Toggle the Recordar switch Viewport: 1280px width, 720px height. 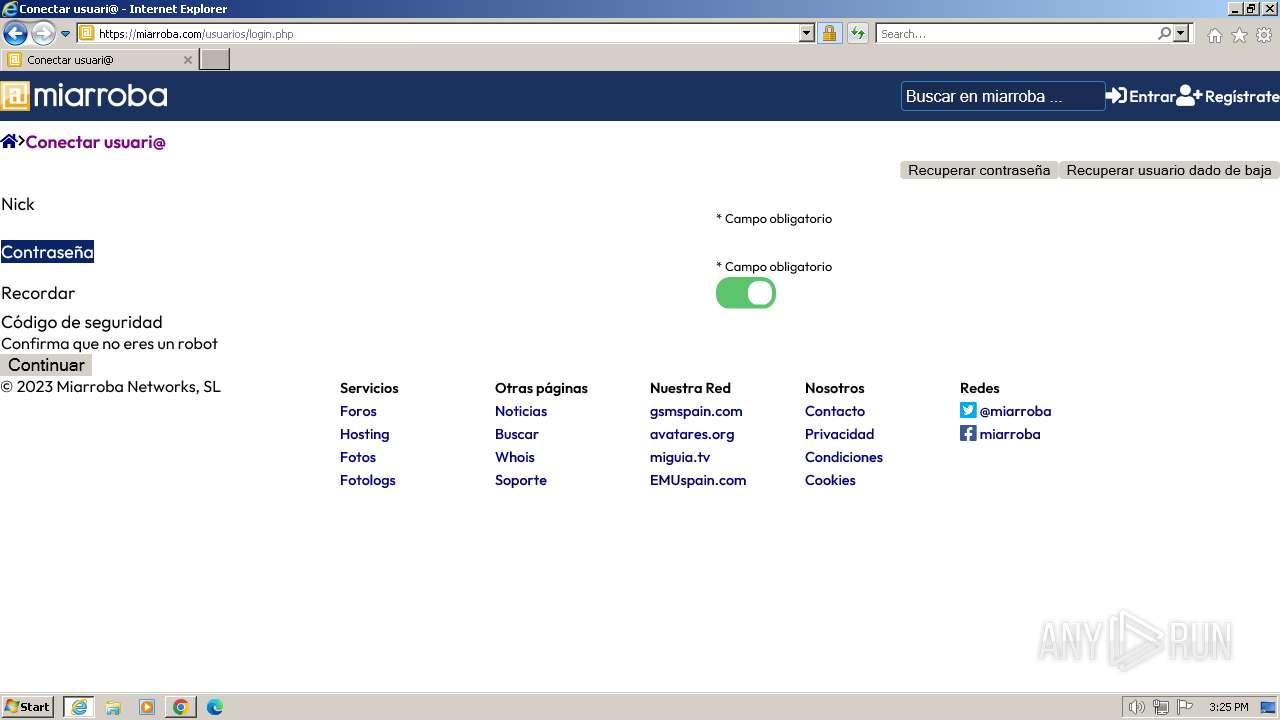click(746, 293)
